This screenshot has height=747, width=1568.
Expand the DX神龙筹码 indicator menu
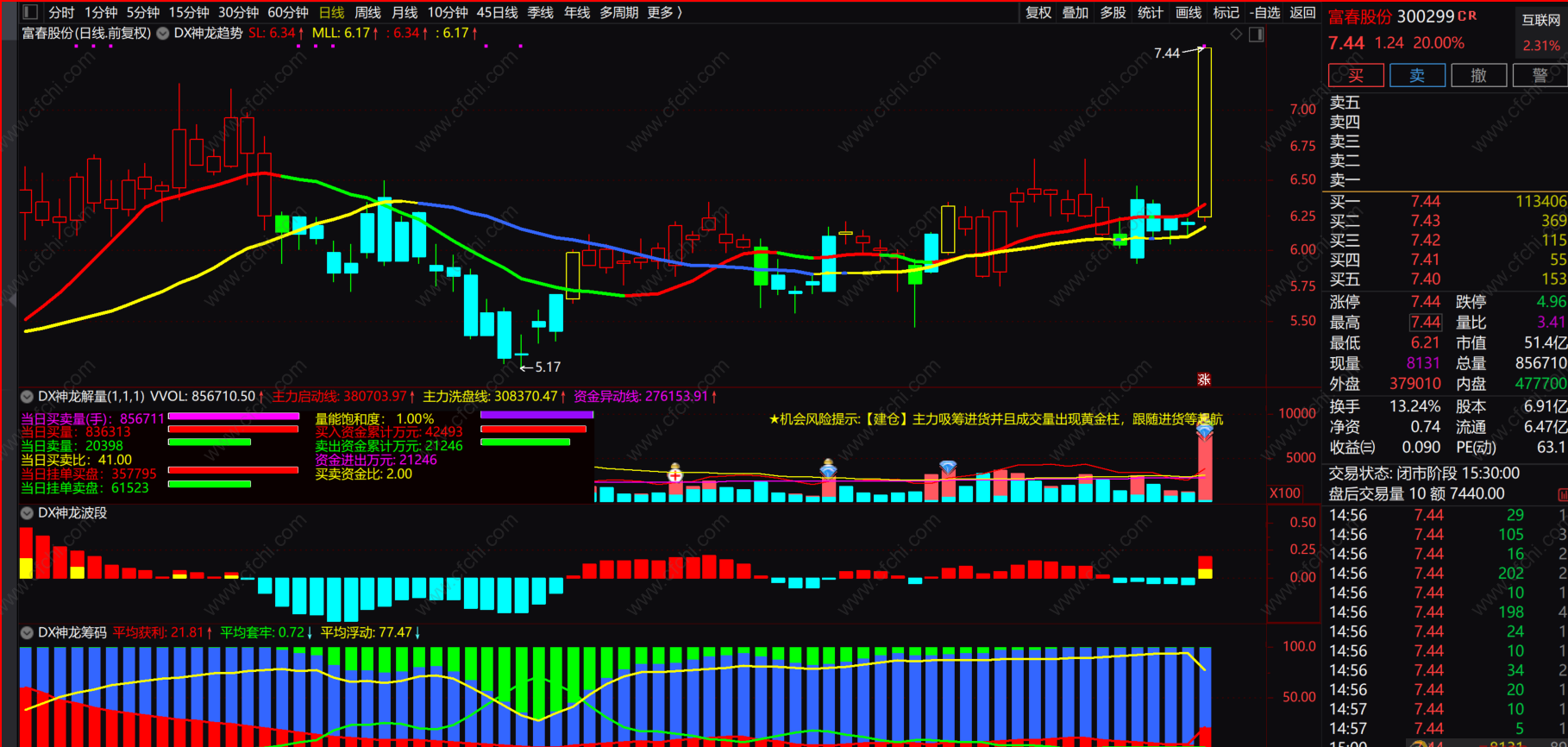point(27,633)
